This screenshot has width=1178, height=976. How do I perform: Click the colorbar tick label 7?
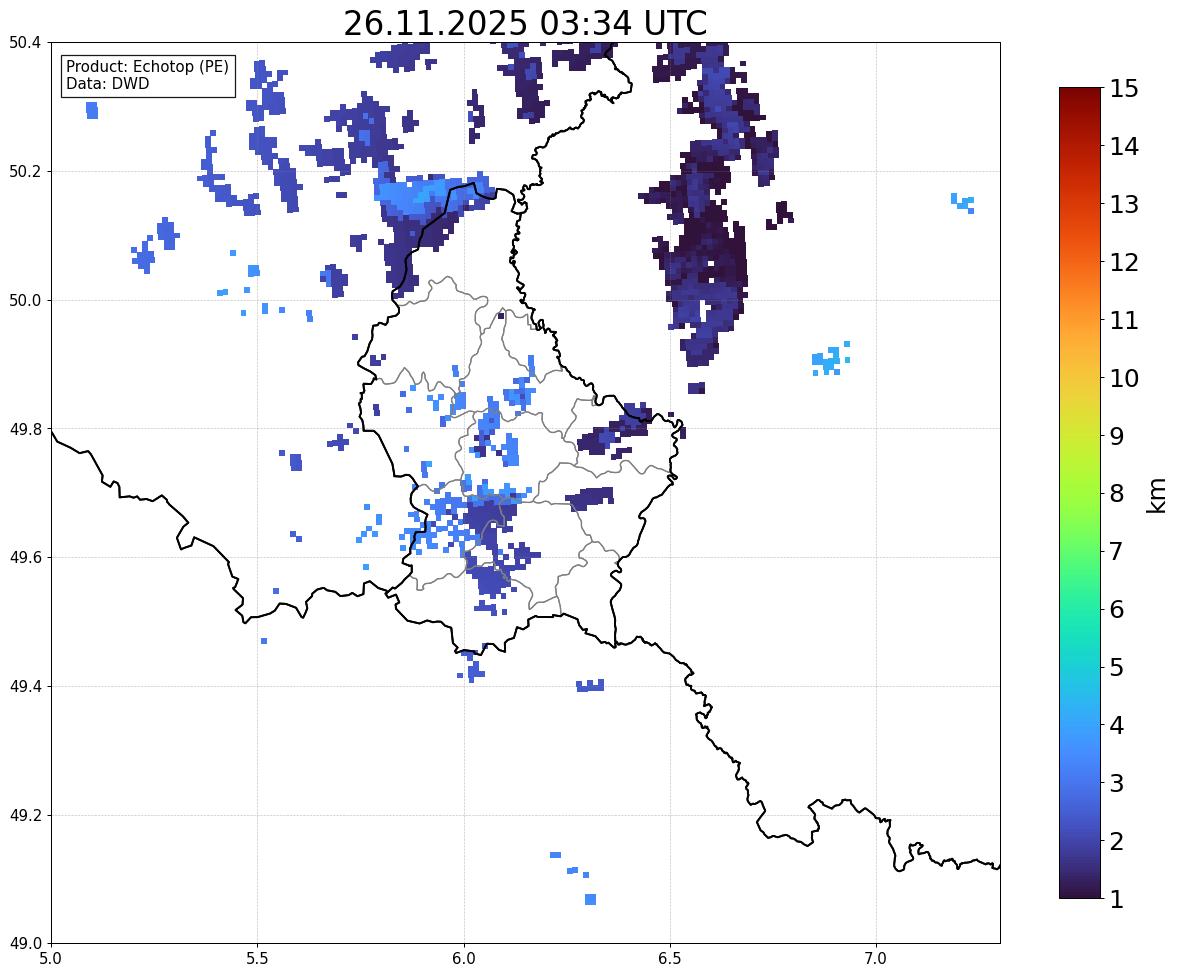1117,551
